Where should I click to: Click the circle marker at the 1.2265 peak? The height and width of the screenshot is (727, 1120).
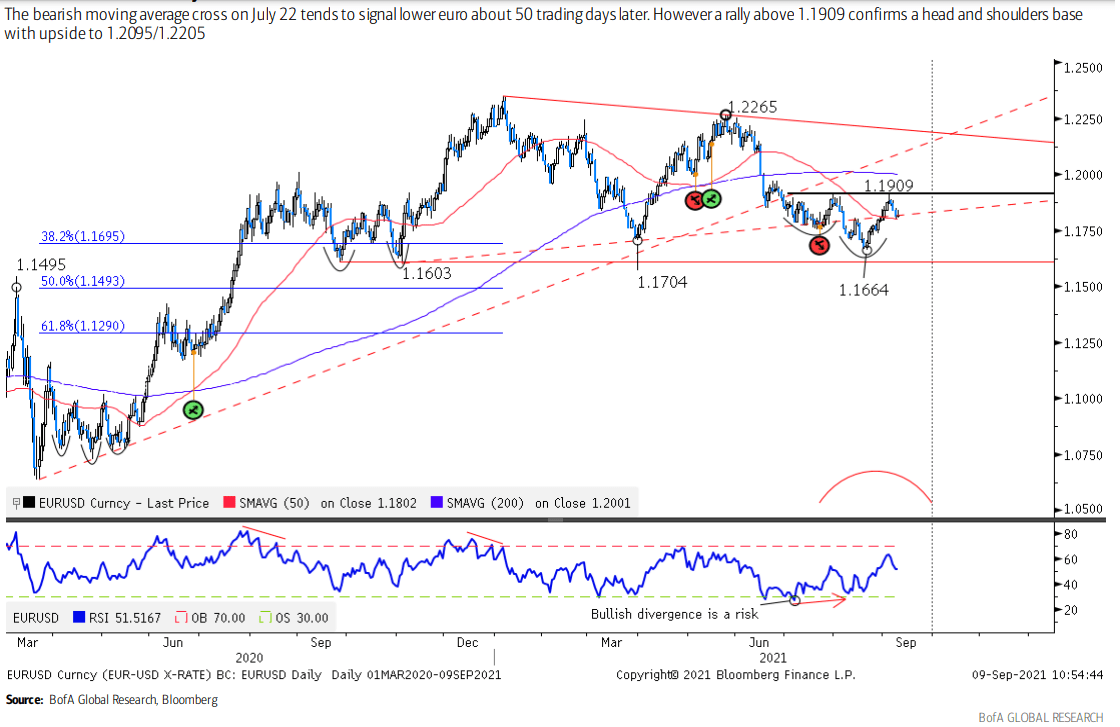[x=726, y=115]
